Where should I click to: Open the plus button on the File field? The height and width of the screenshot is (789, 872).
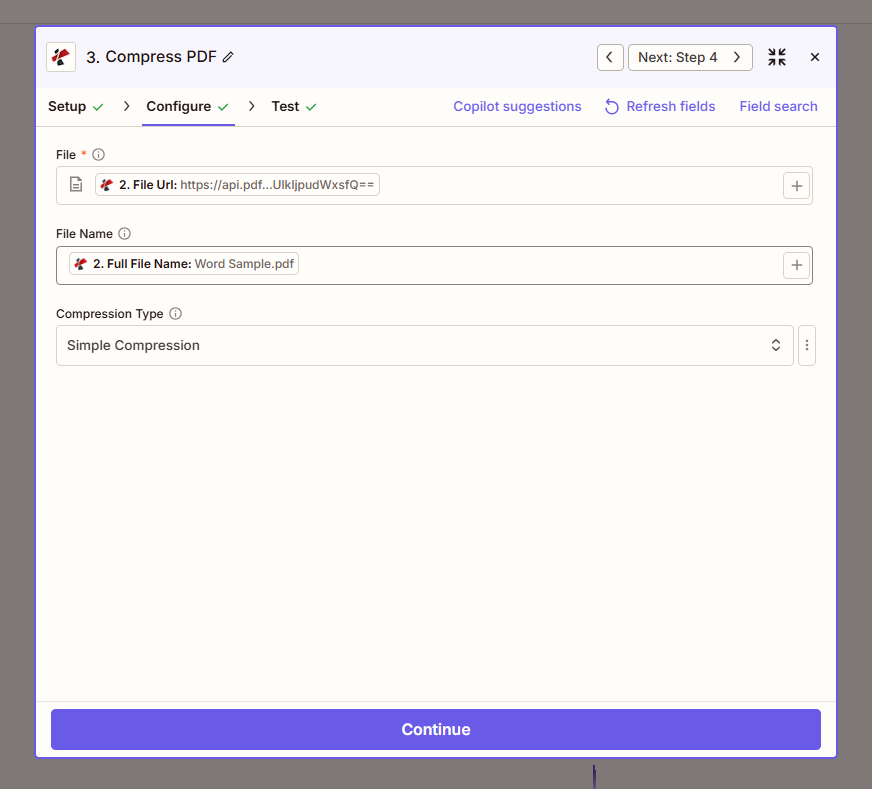[x=796, y=185]
